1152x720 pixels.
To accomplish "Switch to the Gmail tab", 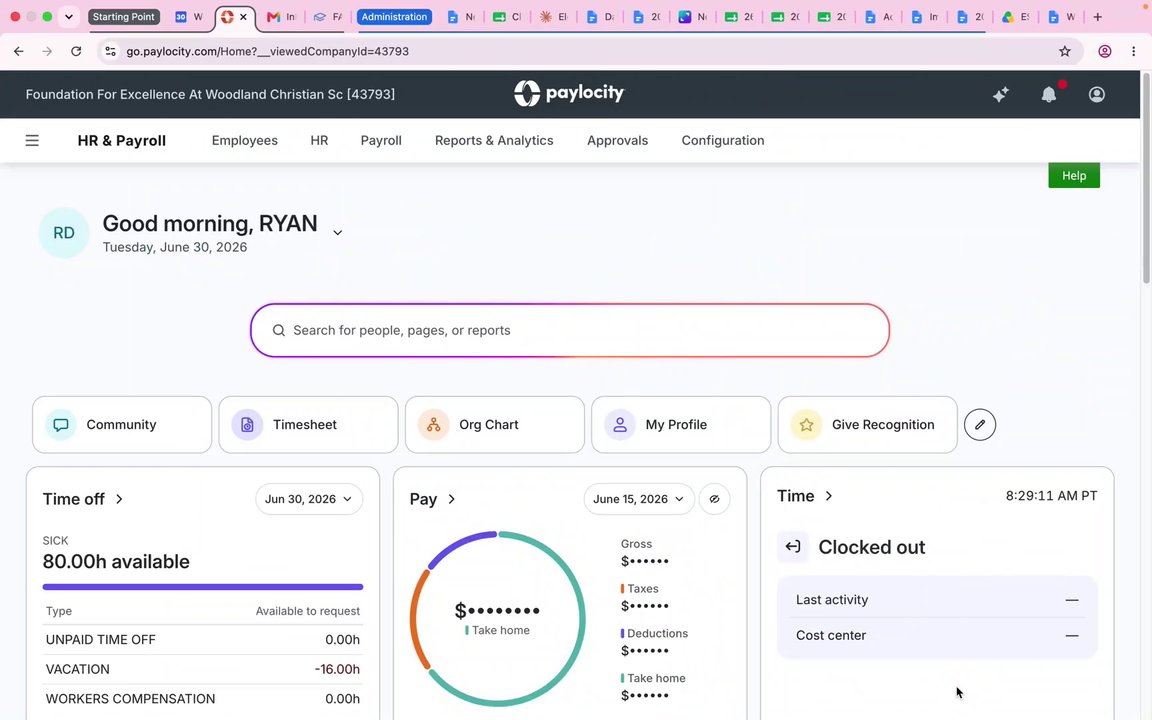I will click(281, 17).
